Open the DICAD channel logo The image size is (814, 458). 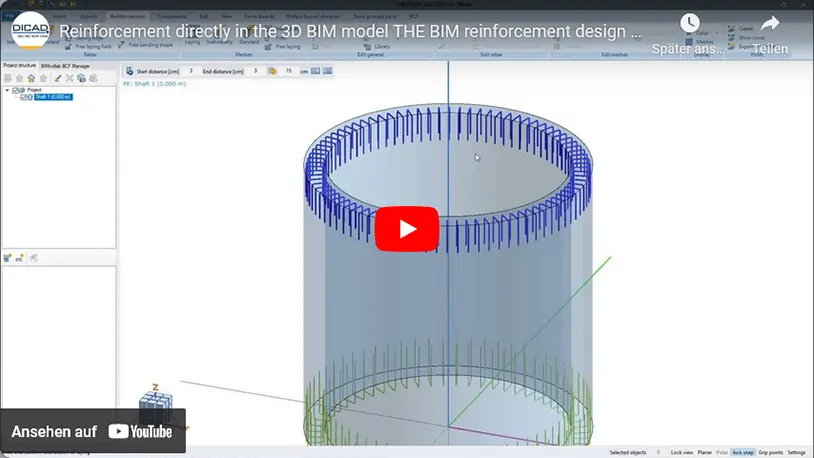[30, 30]
